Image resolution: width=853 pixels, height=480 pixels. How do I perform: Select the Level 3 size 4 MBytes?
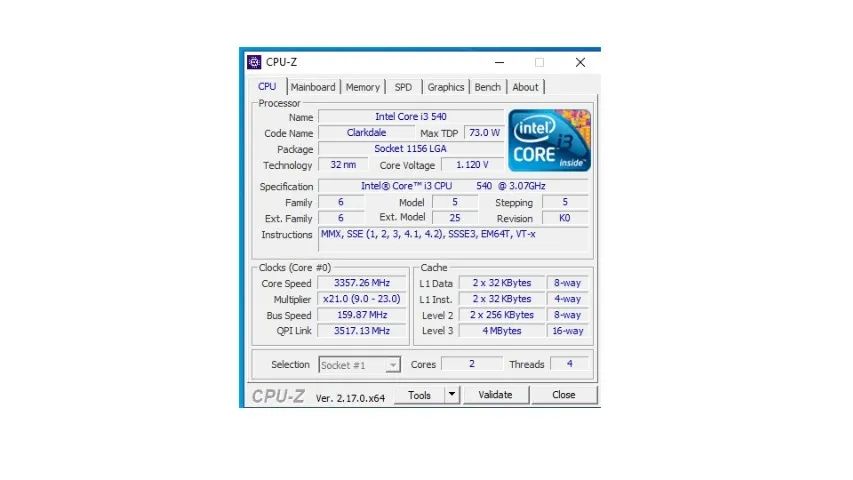[502, 330]
